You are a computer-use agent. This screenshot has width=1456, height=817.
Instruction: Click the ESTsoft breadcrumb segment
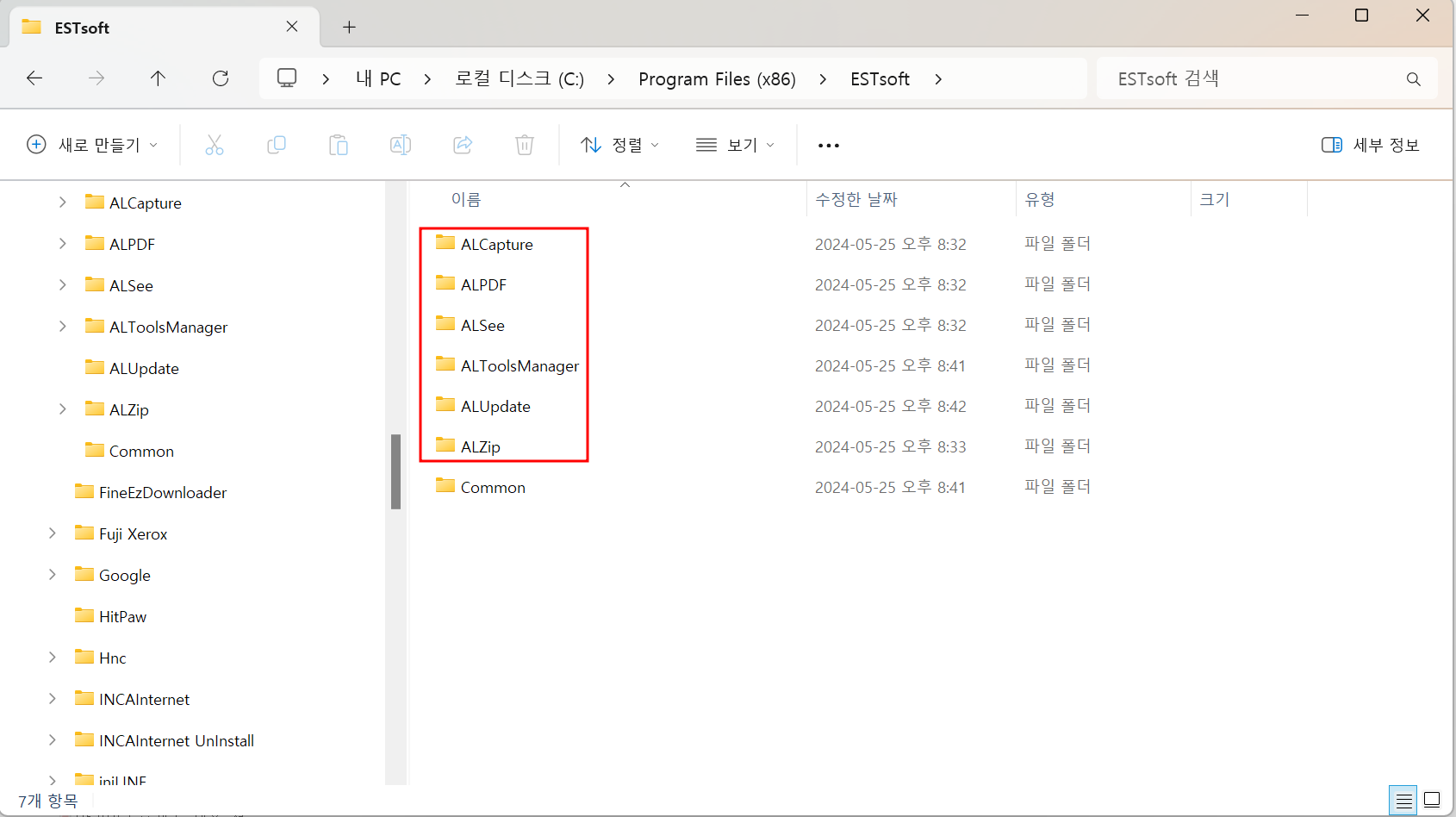(x=880, y=79)
